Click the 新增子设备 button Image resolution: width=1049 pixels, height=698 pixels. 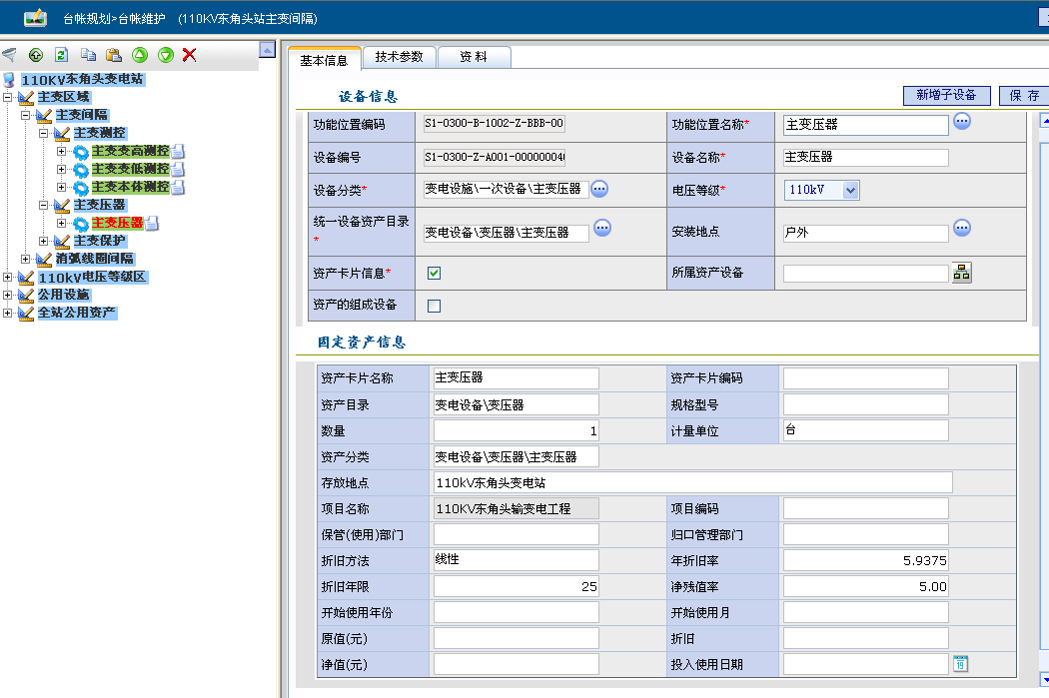[946, 95]
